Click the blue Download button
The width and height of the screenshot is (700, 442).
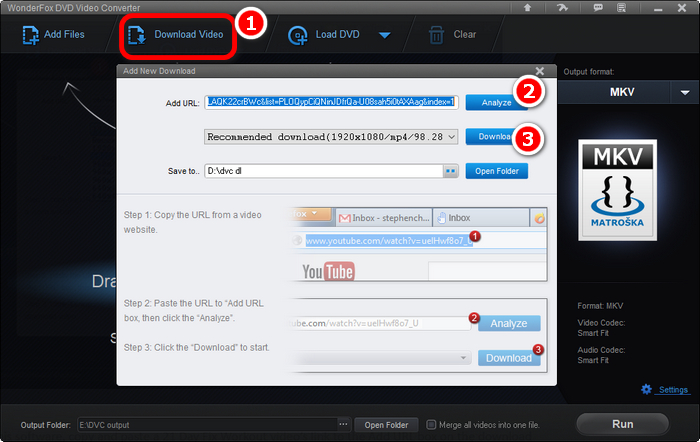tap(496, 137)
